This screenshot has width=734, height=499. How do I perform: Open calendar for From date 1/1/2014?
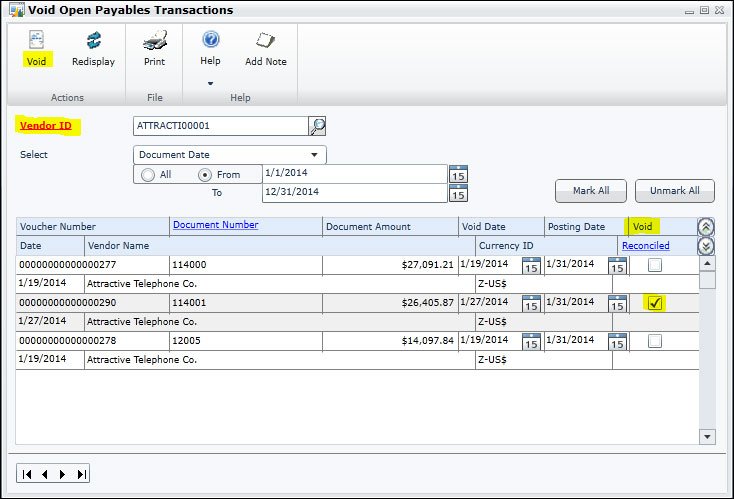pyautogui.click(x=458, y=174)
